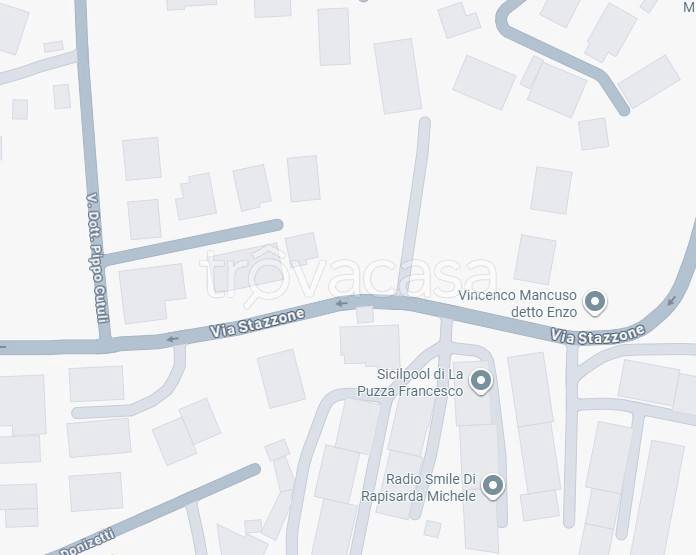Open the Sicilpool di La Puzza Francesco label

click(410, 382)
